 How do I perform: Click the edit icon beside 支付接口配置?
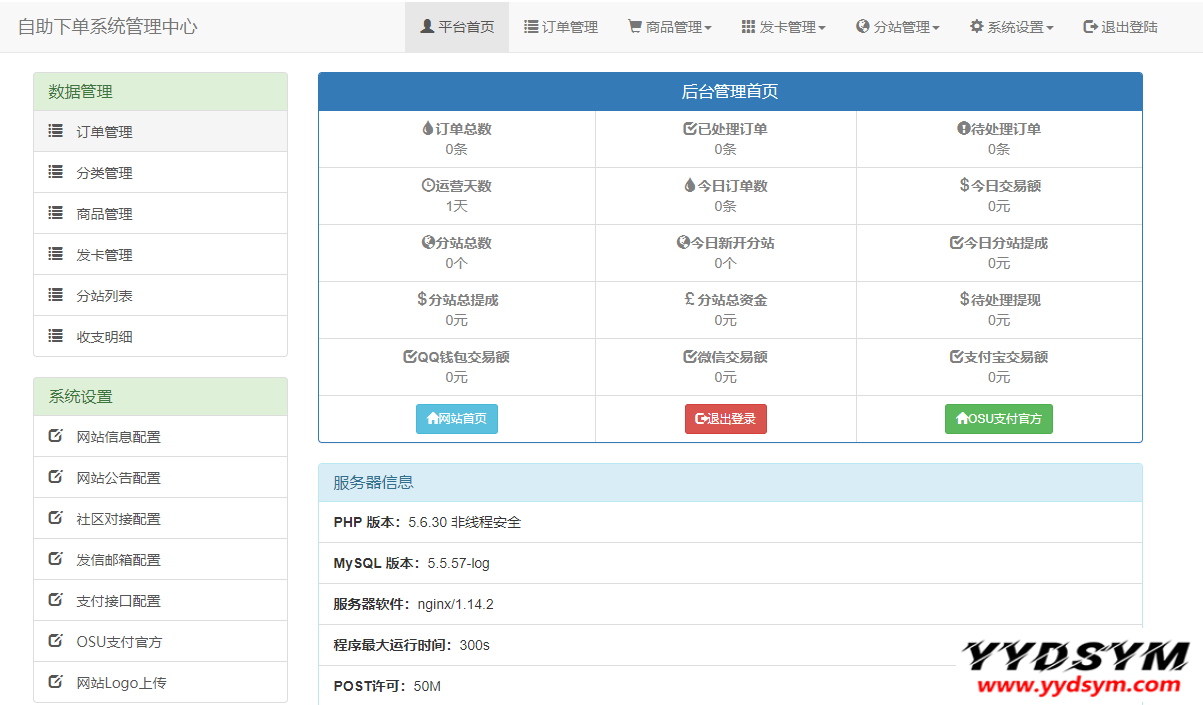56,600
